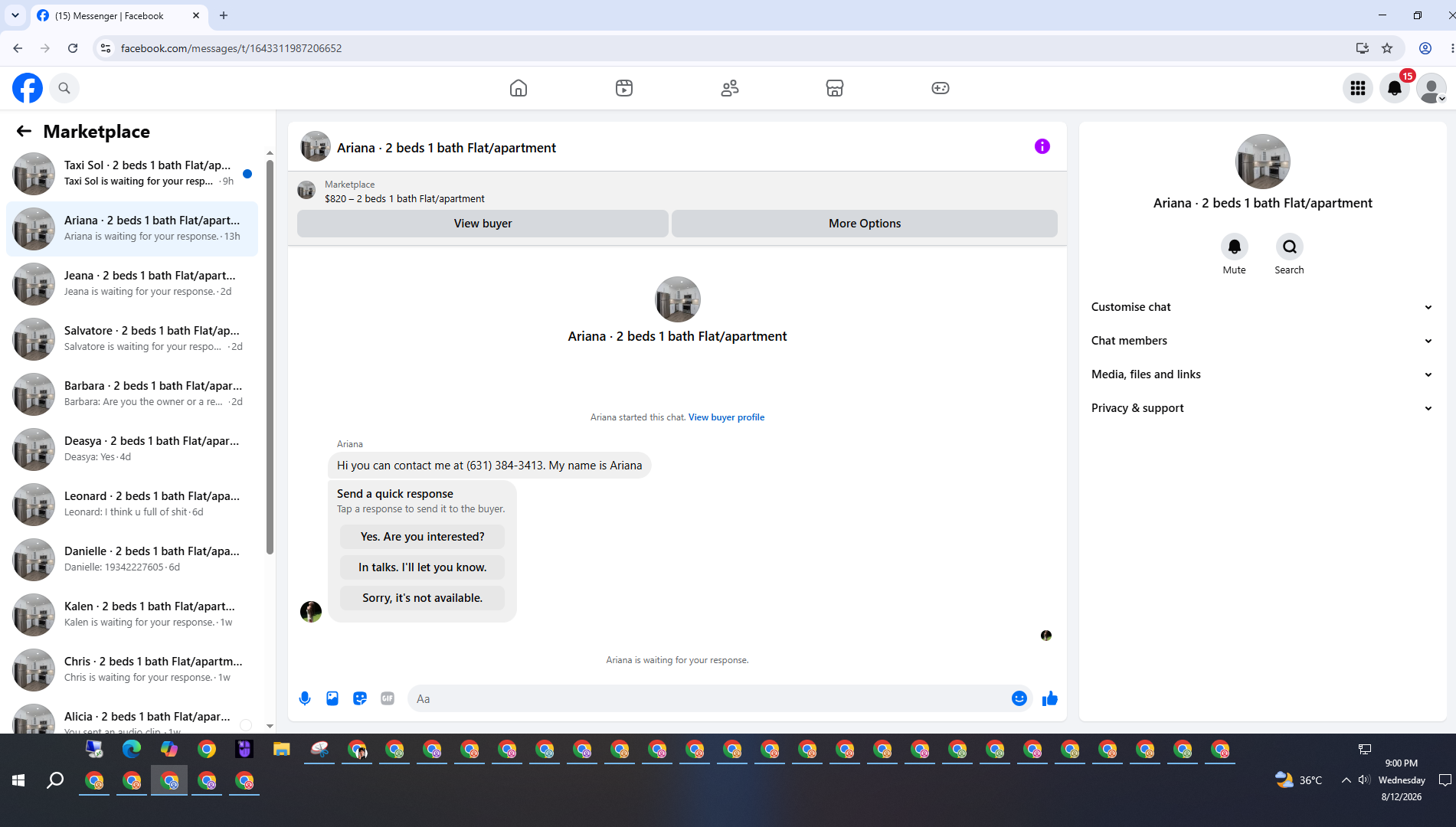Open the Barbara conversation
Image resolution: width=1456 pixels, height=827 pixels.
132,394
